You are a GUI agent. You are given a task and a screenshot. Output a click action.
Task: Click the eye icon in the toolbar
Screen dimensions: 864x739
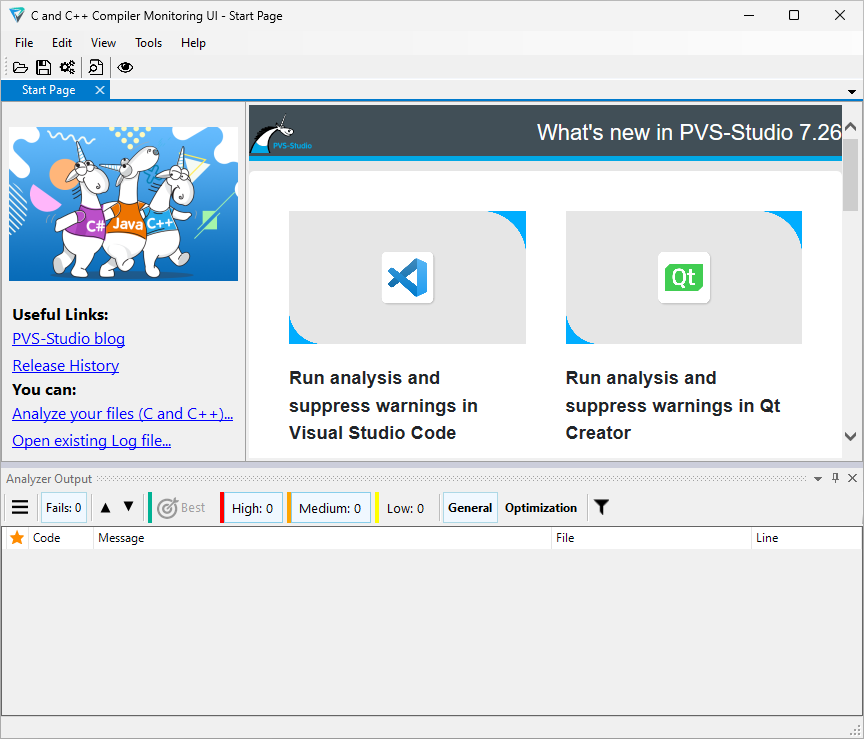click(x=124, y=67)
